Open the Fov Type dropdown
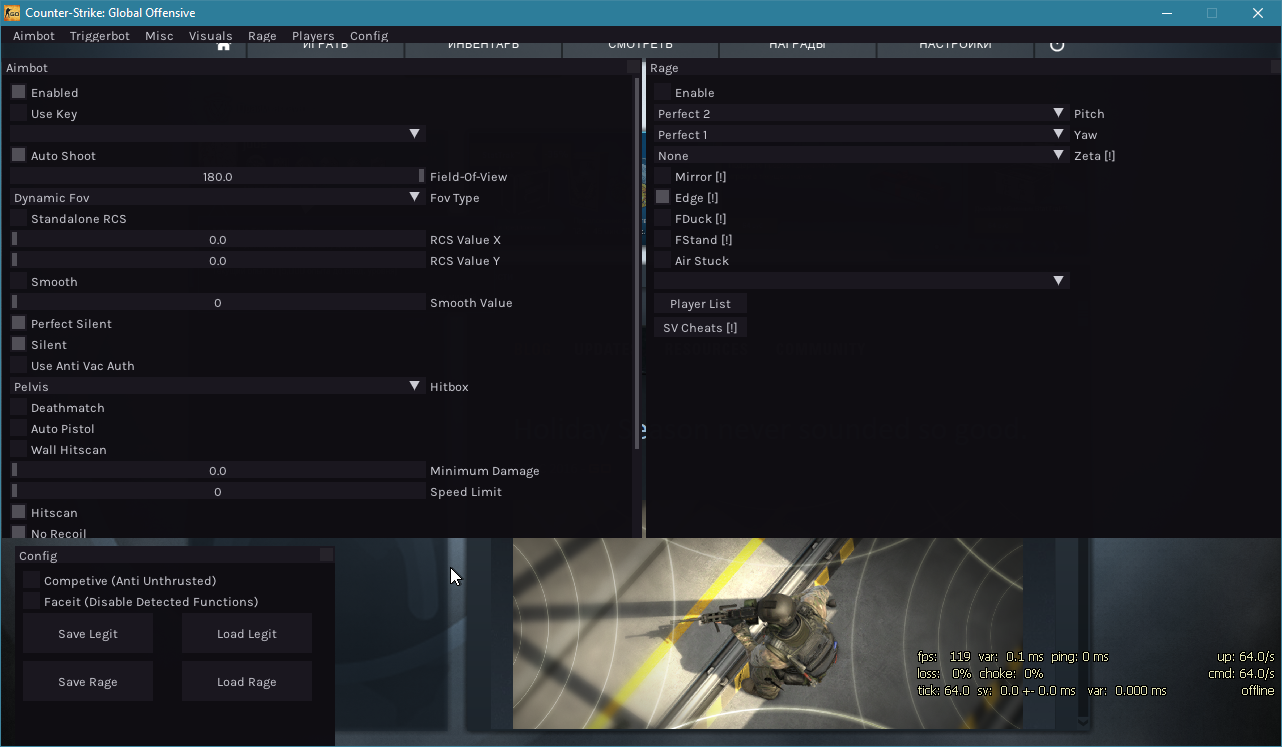1282x747 pixels. [218, 197]
